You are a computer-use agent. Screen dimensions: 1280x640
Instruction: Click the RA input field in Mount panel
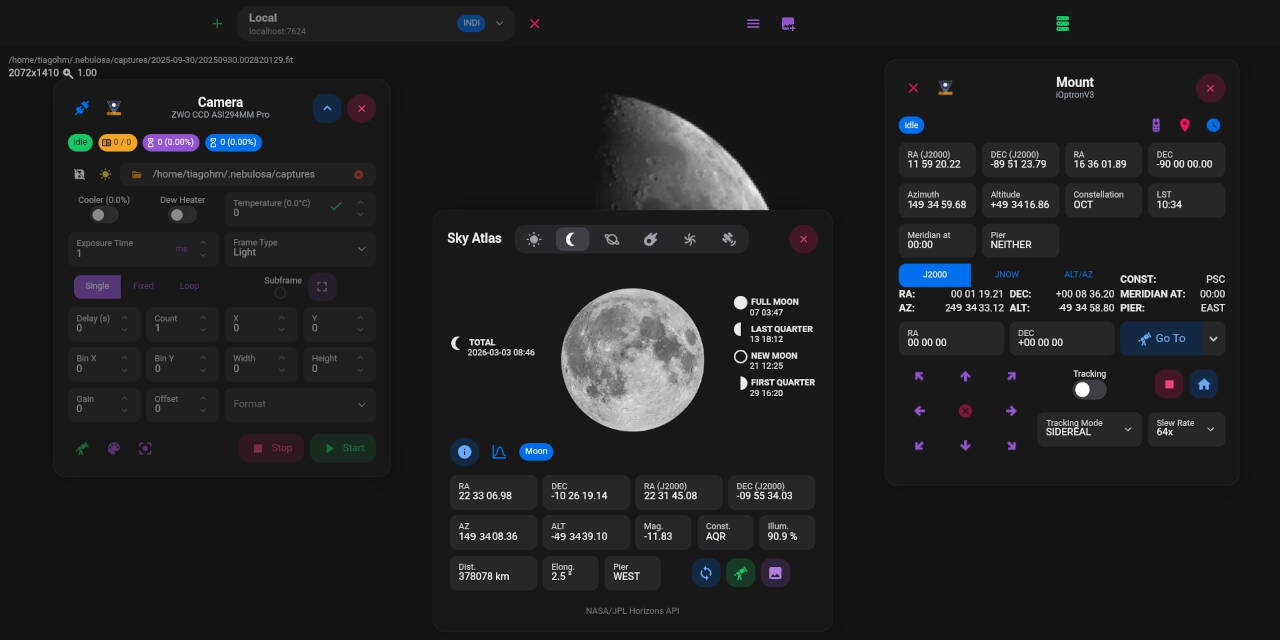pyautogui.click(x=951, y=339)
